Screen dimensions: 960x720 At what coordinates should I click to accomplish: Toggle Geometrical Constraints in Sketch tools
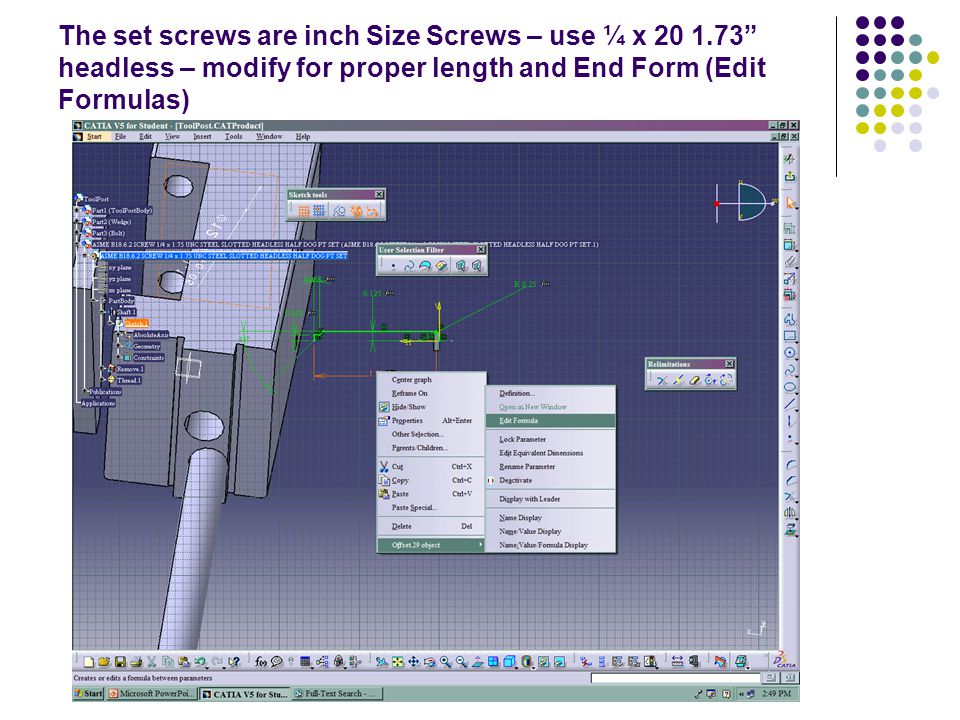(x=356, y=211)
